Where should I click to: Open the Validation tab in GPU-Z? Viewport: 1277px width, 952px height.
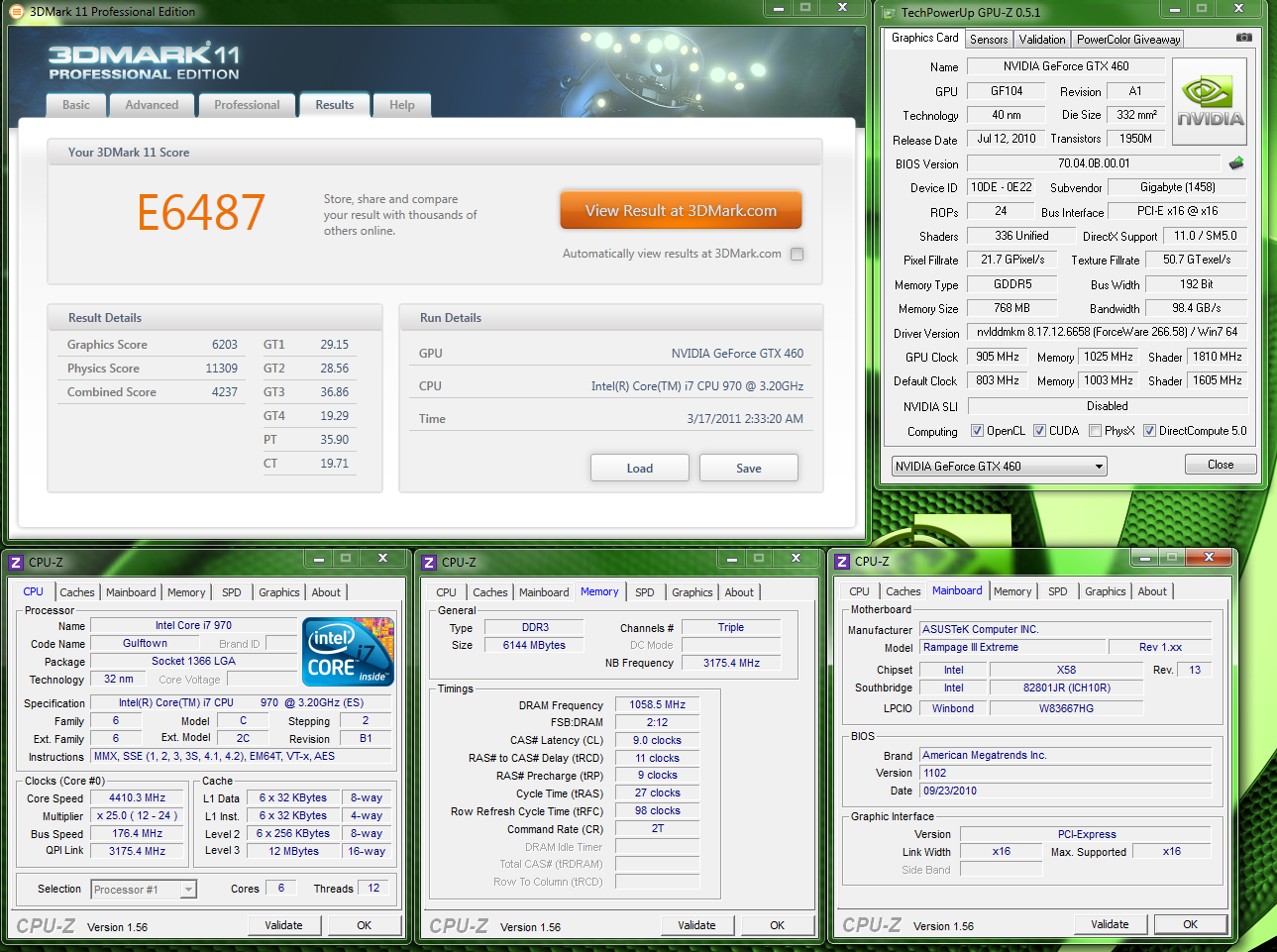[1042, 40]
